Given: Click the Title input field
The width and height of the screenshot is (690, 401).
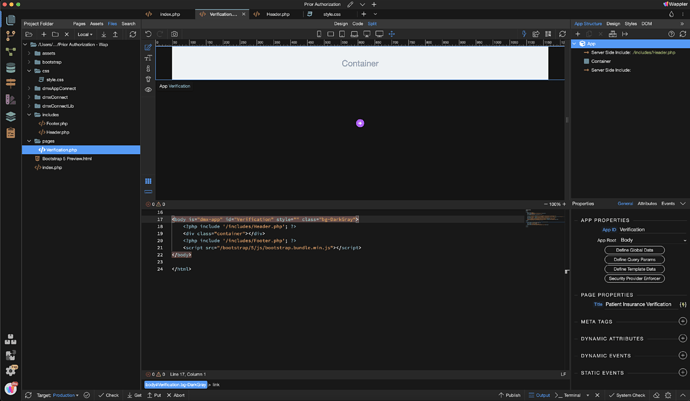Looking at the screenshot, I should [x=641, y=304].
